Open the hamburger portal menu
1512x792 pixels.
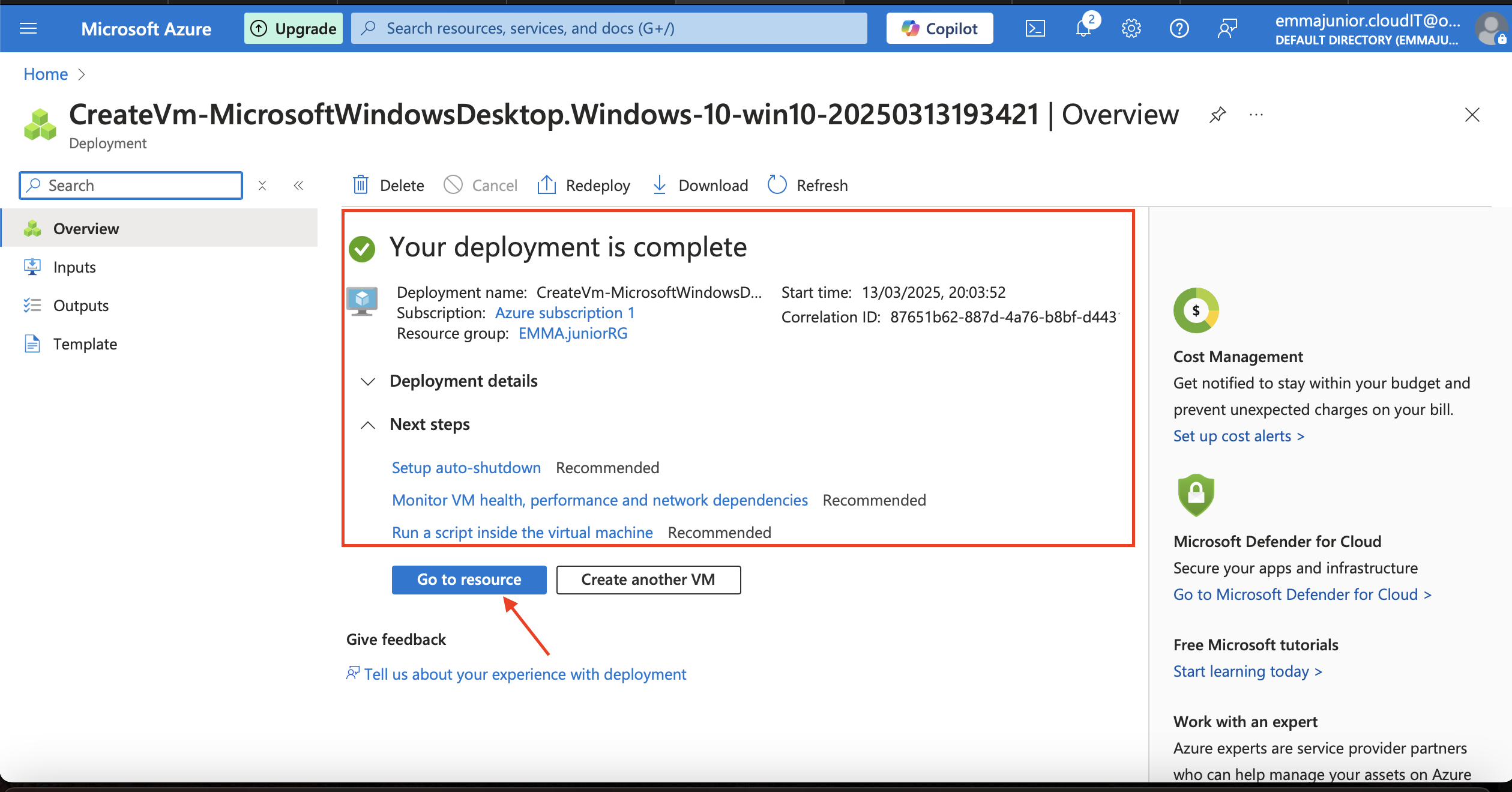(28, 28)
